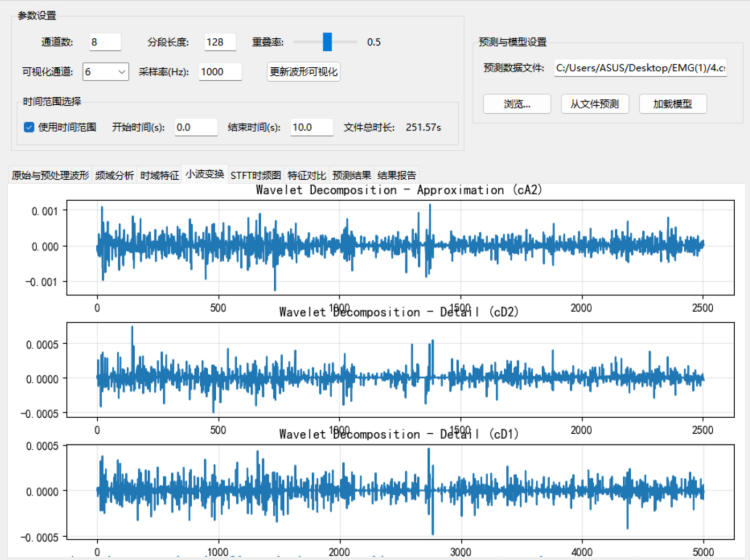Toggle the 使用时间范围 checkbox
Image resolution: width=750 pixels, height=560 pixels.
(29, 128)
